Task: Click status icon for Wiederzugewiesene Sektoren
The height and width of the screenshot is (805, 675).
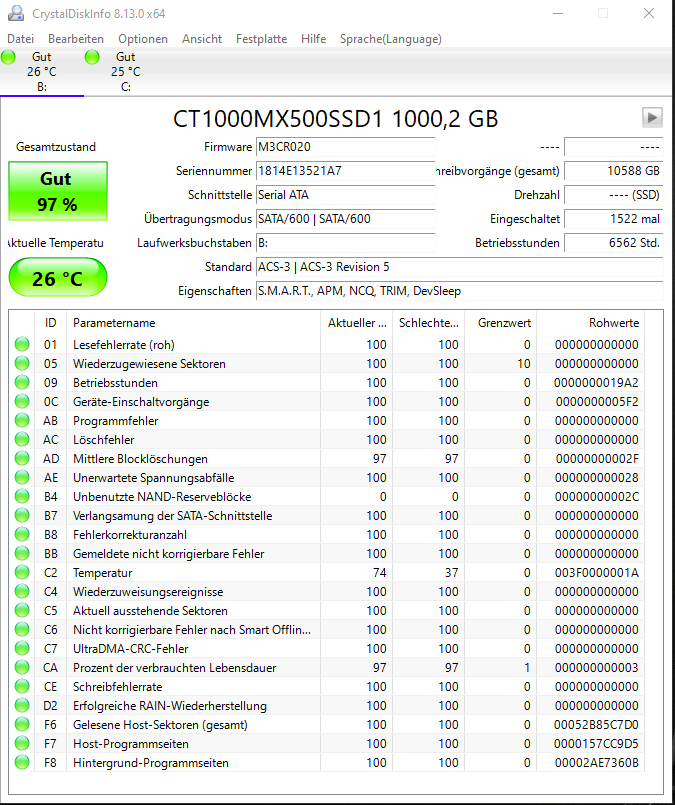Action: (x=22, y=363)
